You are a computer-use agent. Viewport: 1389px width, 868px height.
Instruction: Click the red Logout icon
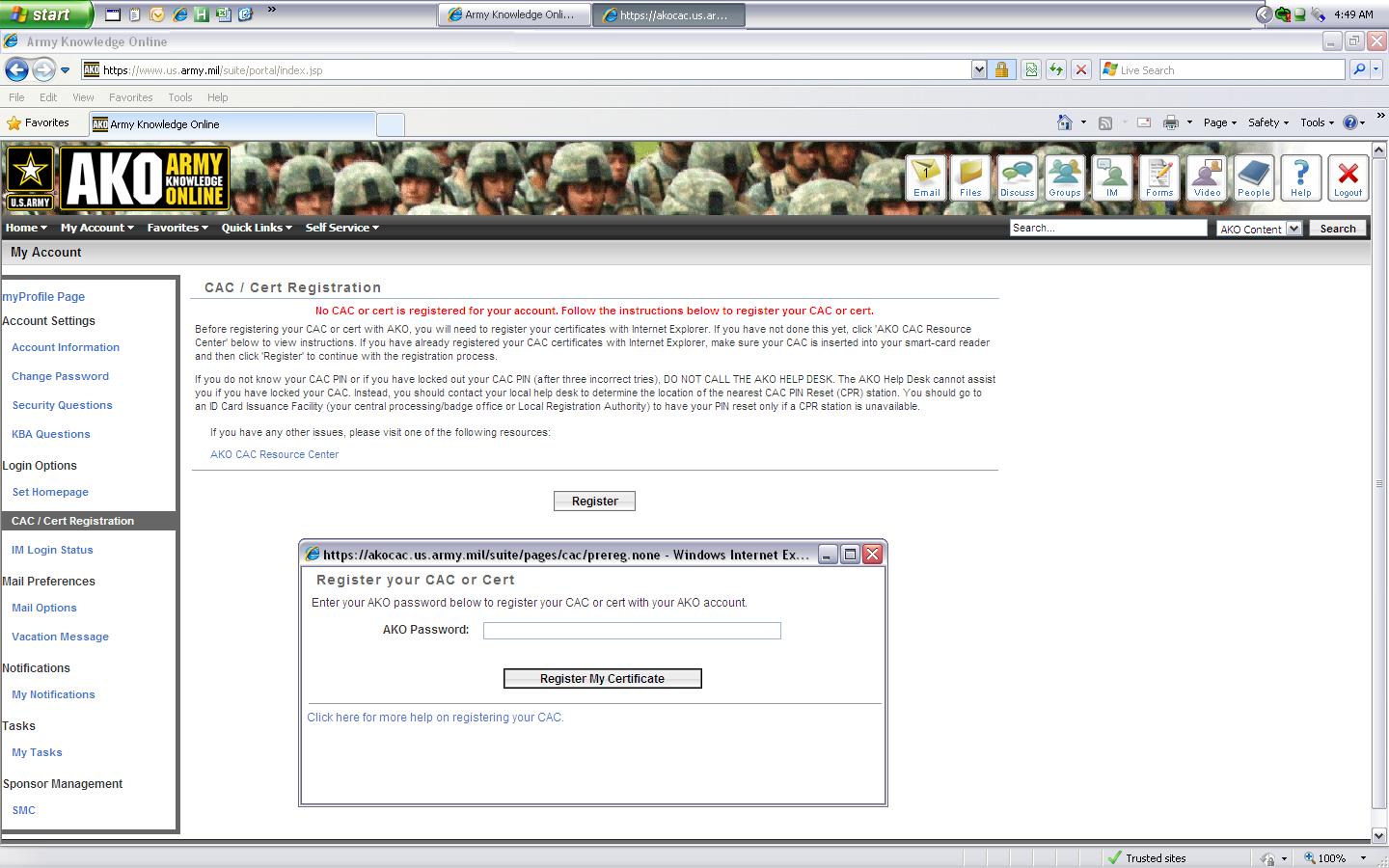1348,177
